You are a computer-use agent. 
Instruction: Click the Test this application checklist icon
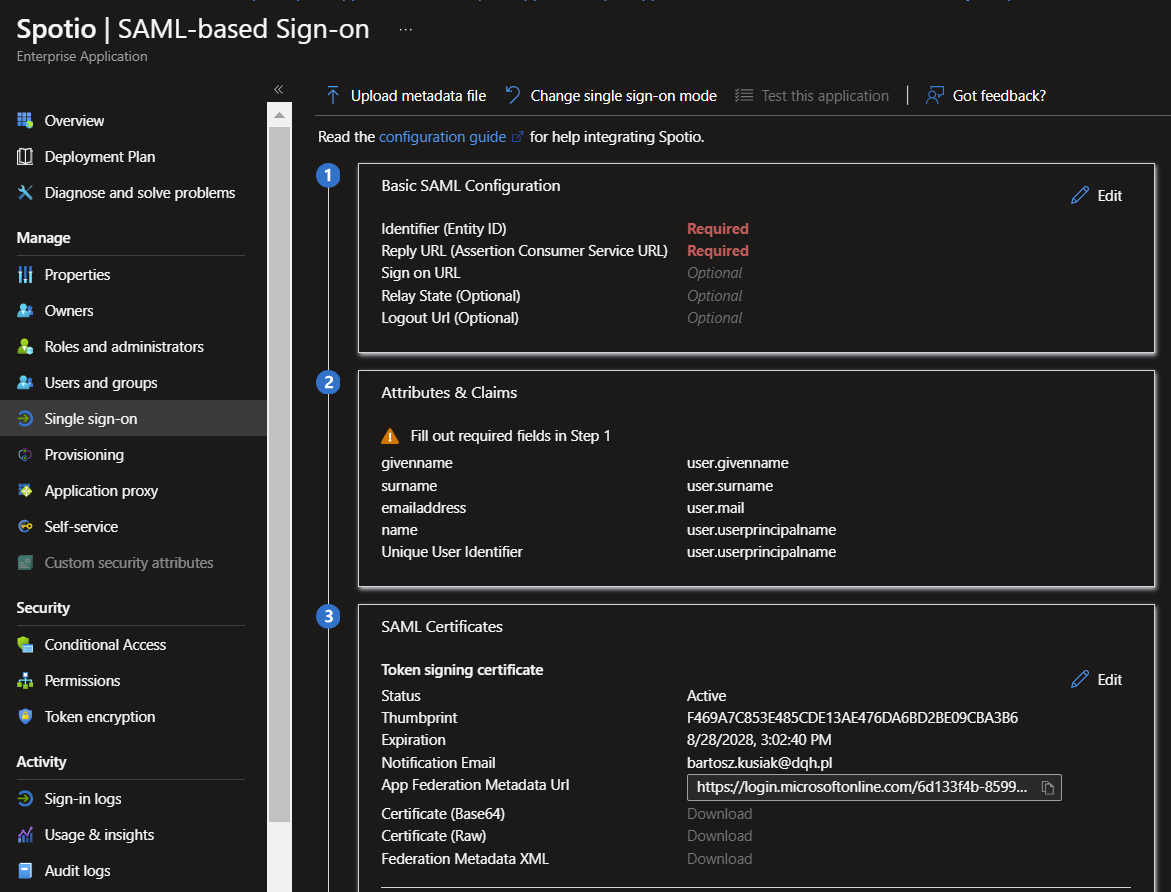click(x=744, y=95)
